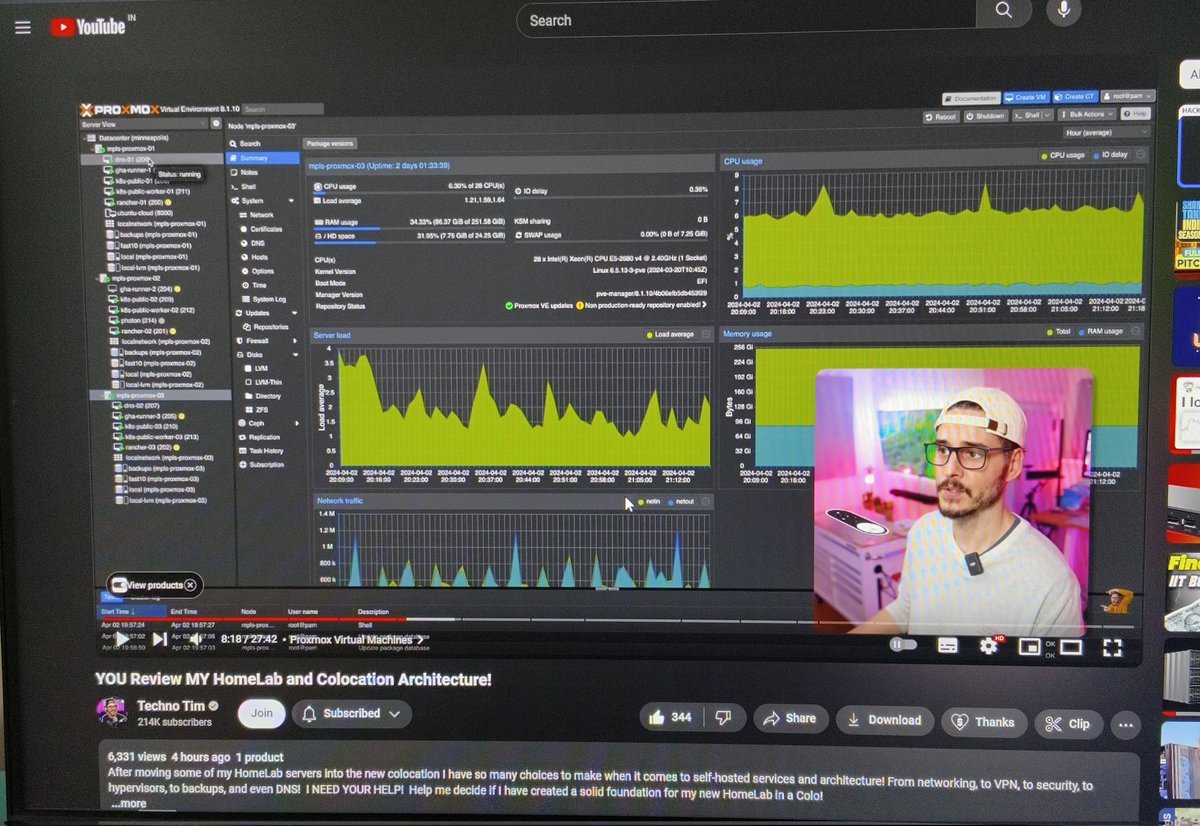Toggle subtitles closed captions button
1200x826 pixels.
(x=947, y=646)
